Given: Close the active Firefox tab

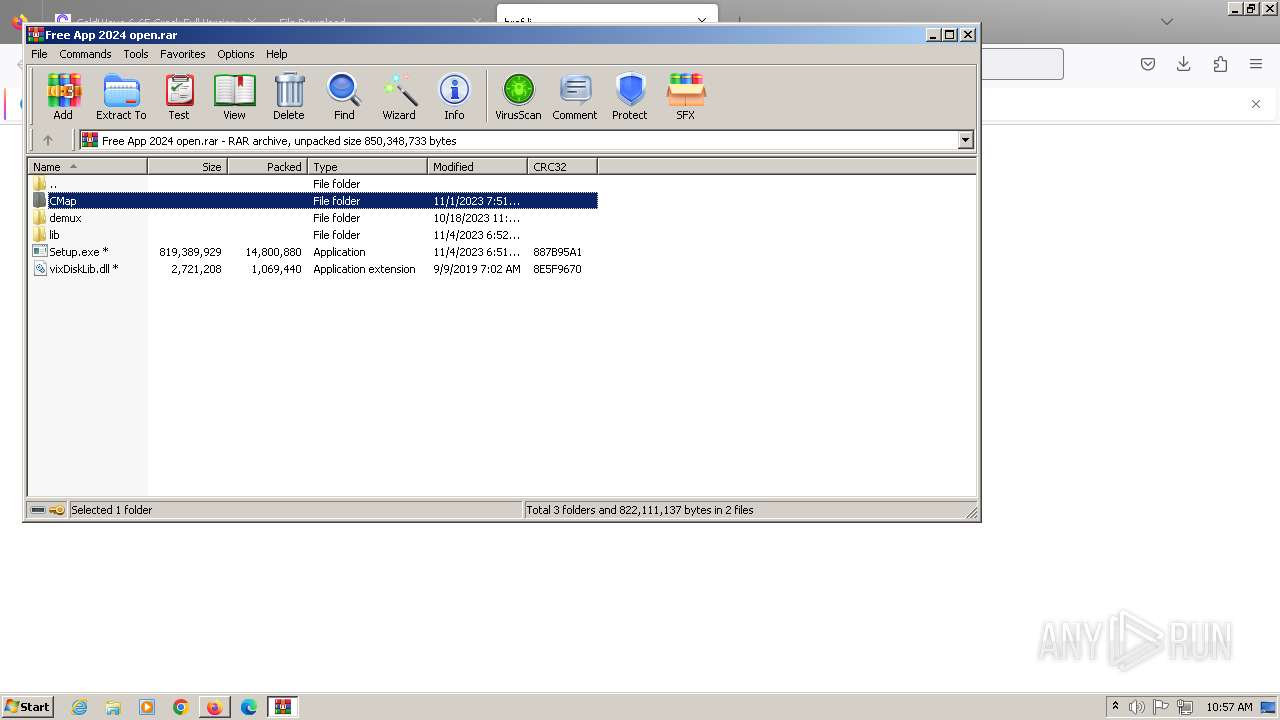Looking at the screenshot, I should 701,21.
